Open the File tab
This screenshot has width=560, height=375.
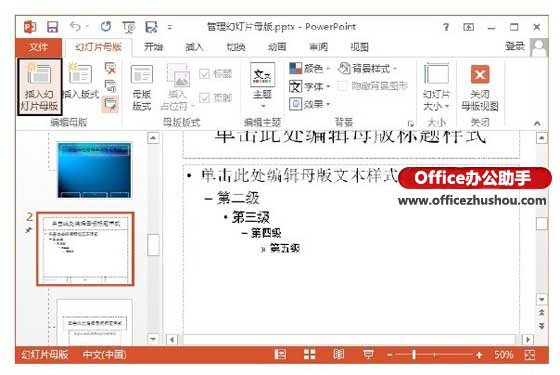click(x=39, y=47)
